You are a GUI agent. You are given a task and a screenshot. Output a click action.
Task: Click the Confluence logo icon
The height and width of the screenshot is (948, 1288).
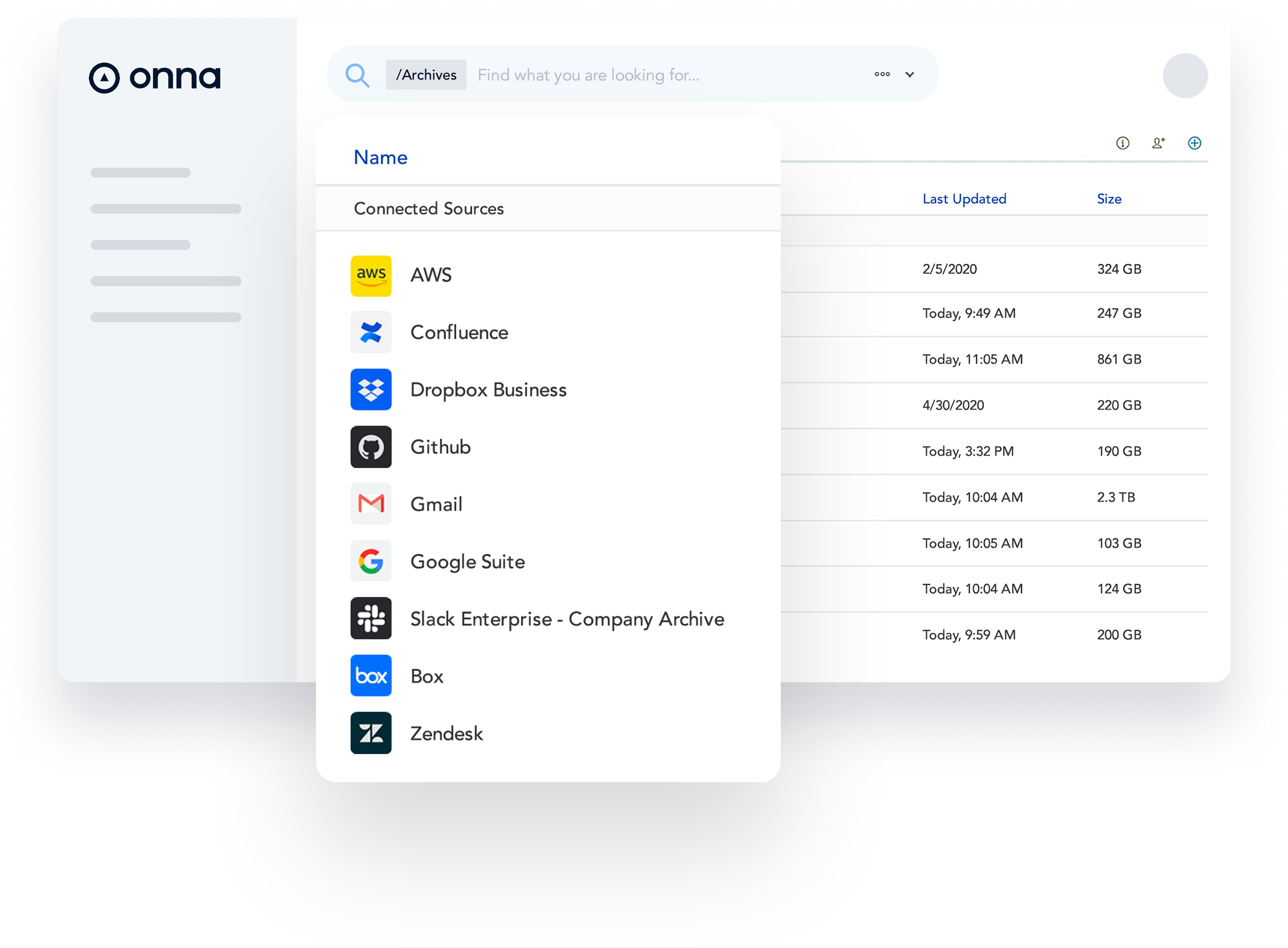click(371, 332)
